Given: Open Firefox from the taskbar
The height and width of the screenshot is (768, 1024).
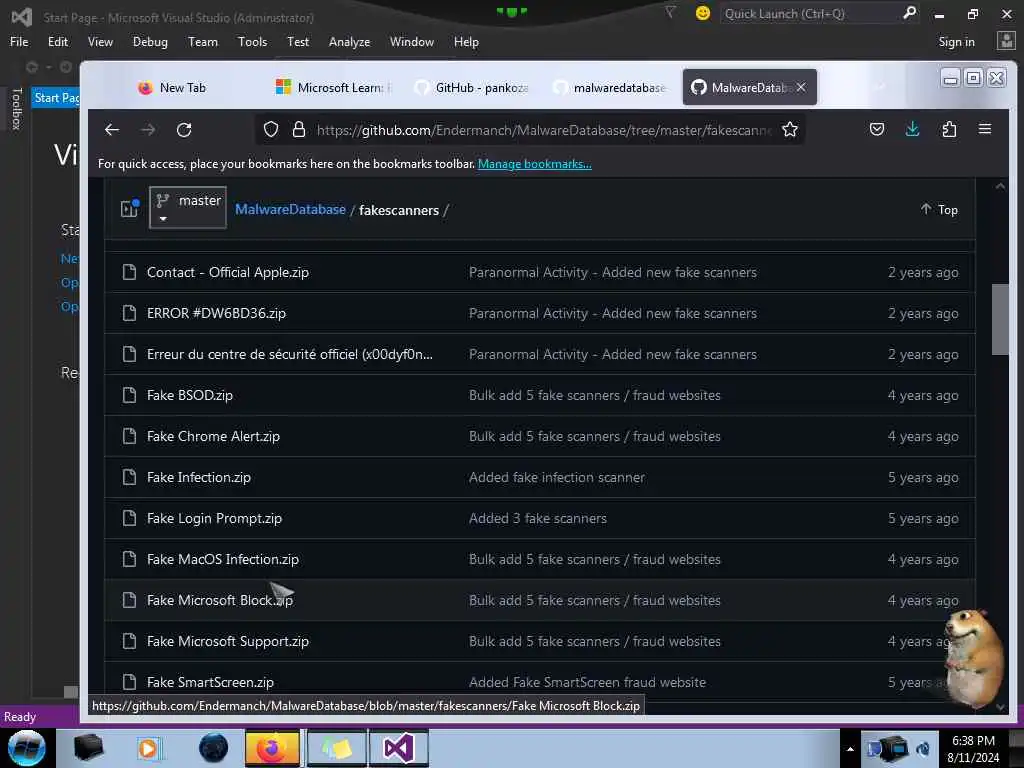Looking at the screenshot, I should tap(272, 748).
